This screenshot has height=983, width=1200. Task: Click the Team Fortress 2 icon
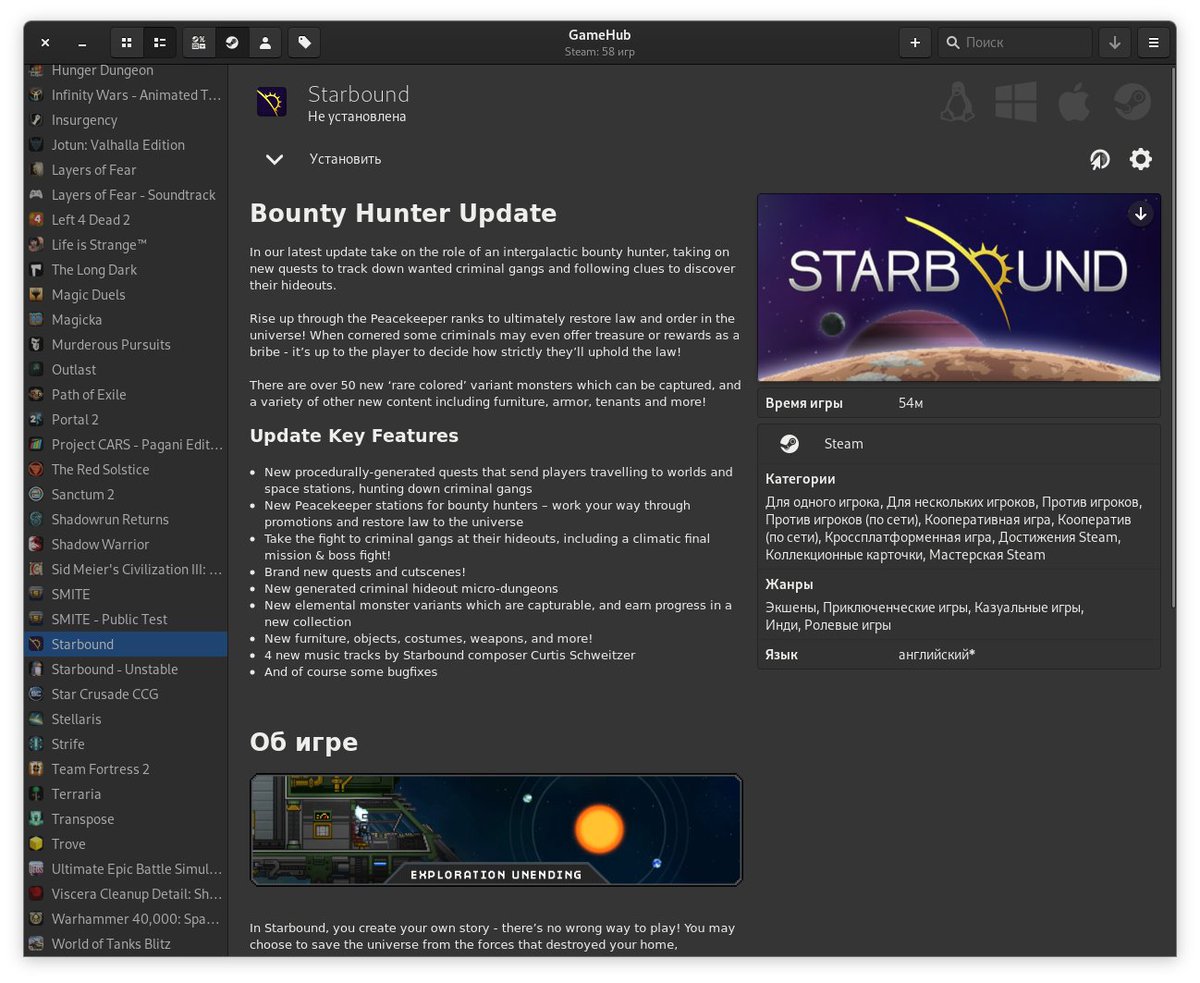click(36, 770)
